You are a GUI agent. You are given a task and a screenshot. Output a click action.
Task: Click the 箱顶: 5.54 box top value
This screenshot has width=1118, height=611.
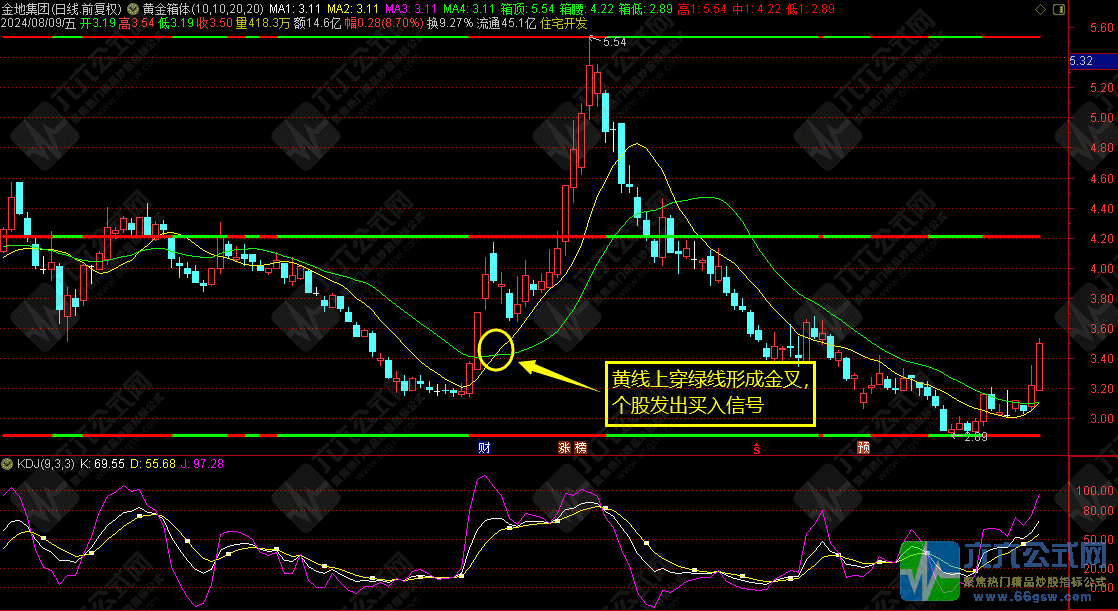524,9
